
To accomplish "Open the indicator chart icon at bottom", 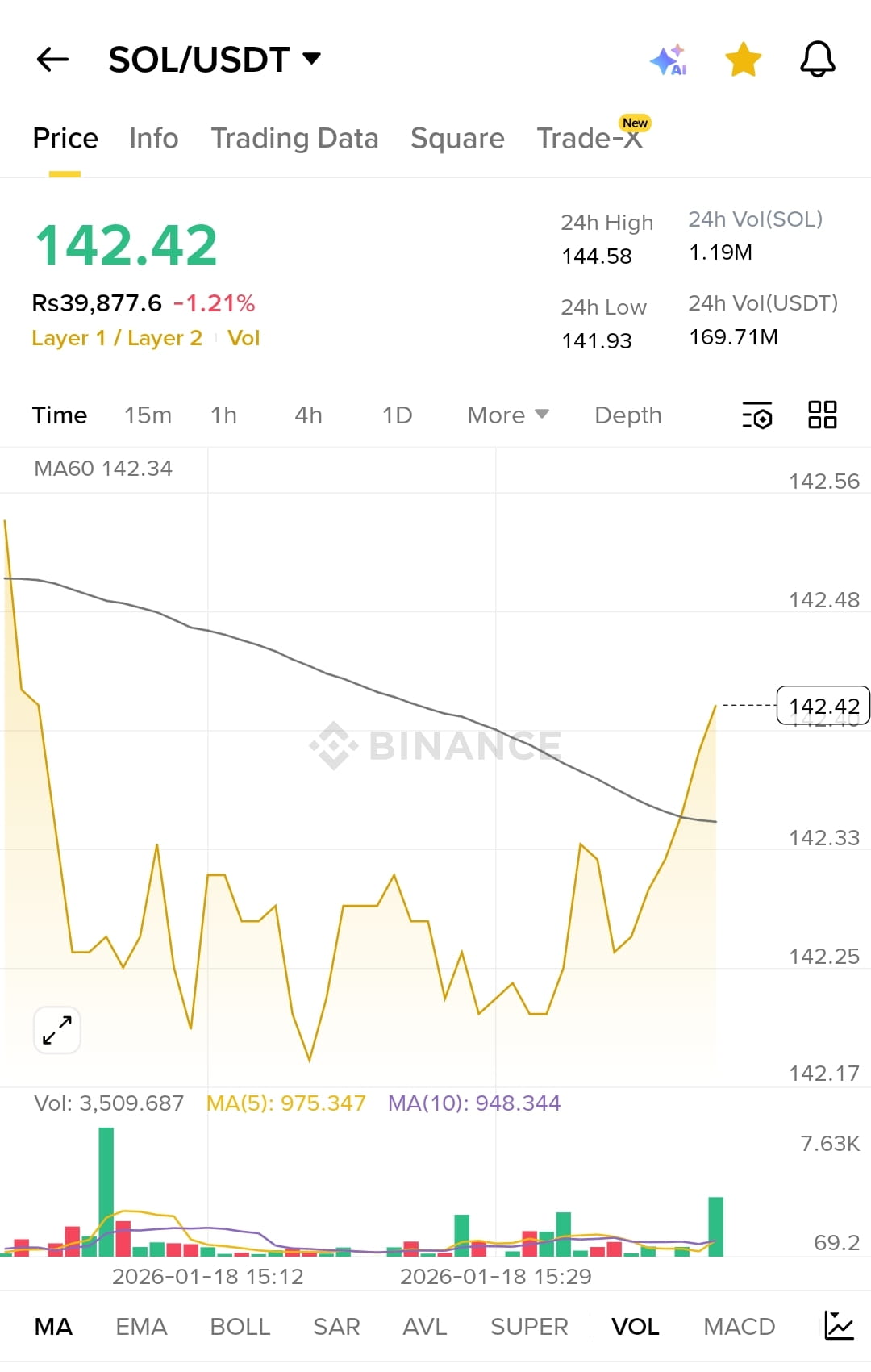I will point(839,1326).
